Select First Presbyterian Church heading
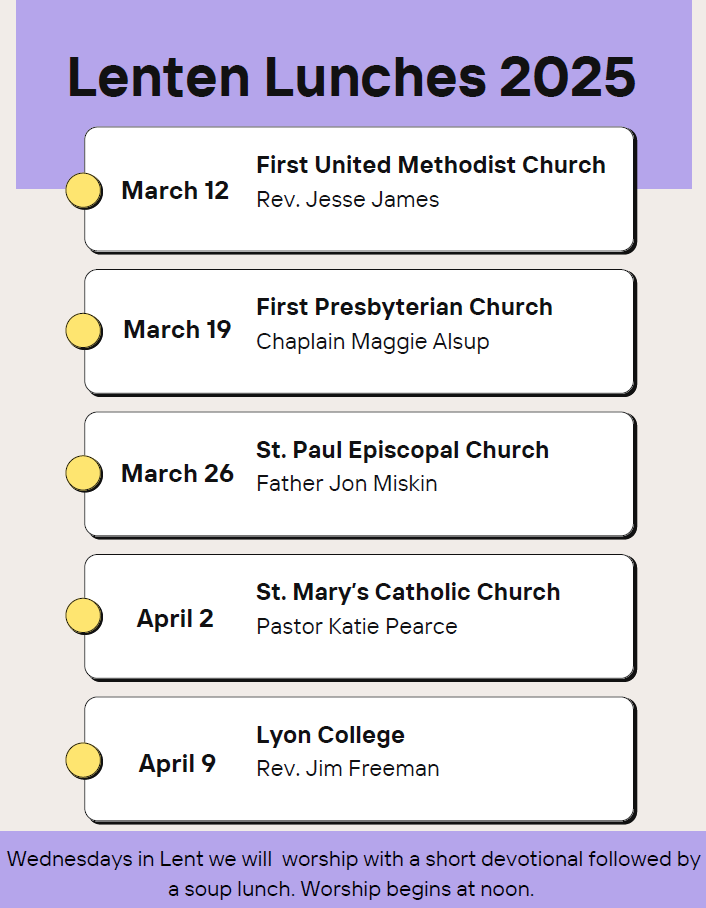The width and height of the screenshot is (706, 908). tap(404, 307)
